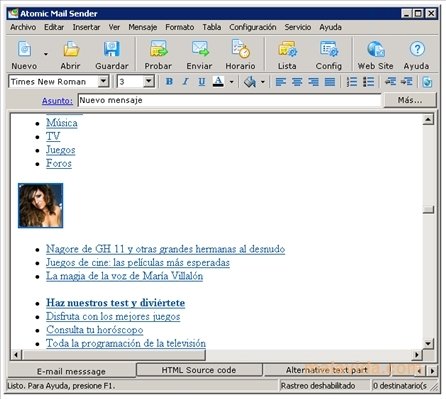446x399 pixels.
Task: Center align text
Action: tap(297, 82)
